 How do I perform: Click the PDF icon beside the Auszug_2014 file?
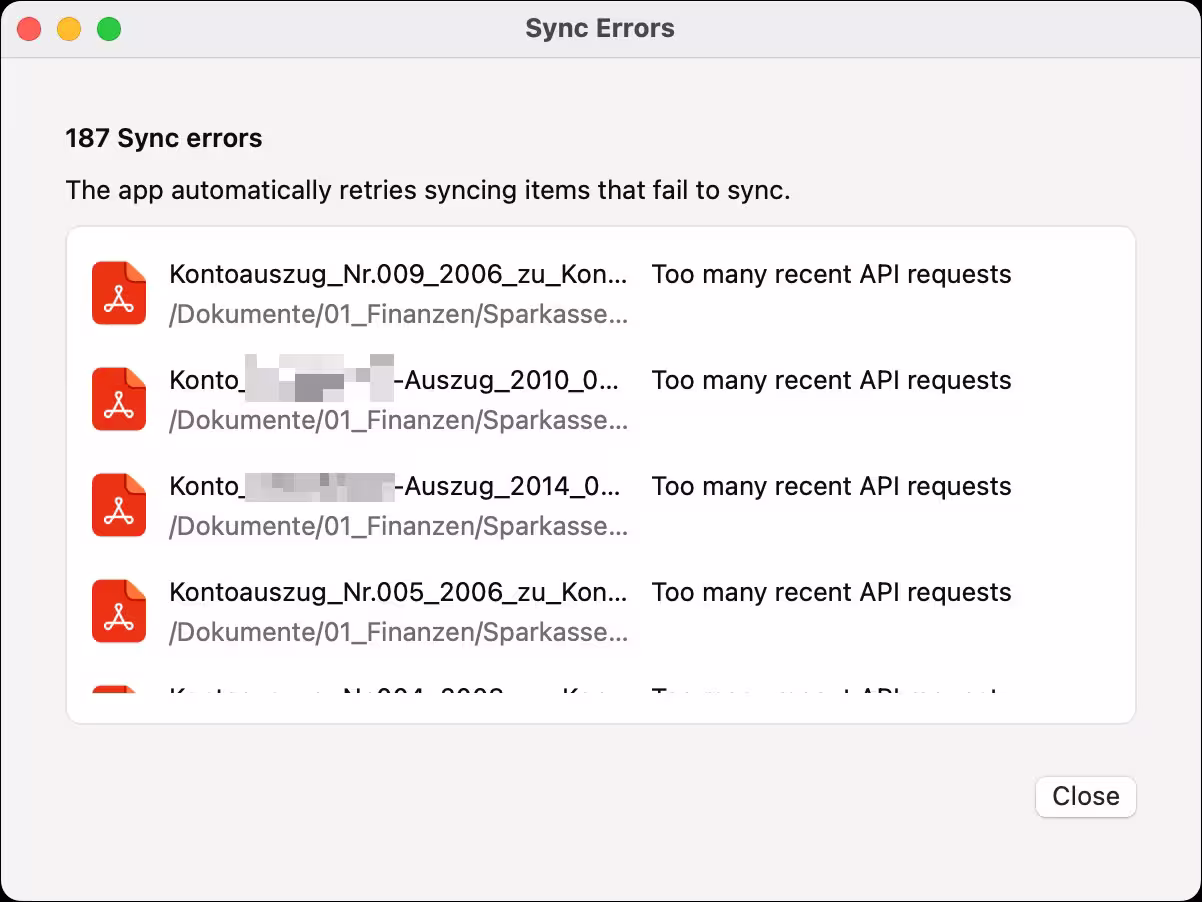(x=119, y=505)
